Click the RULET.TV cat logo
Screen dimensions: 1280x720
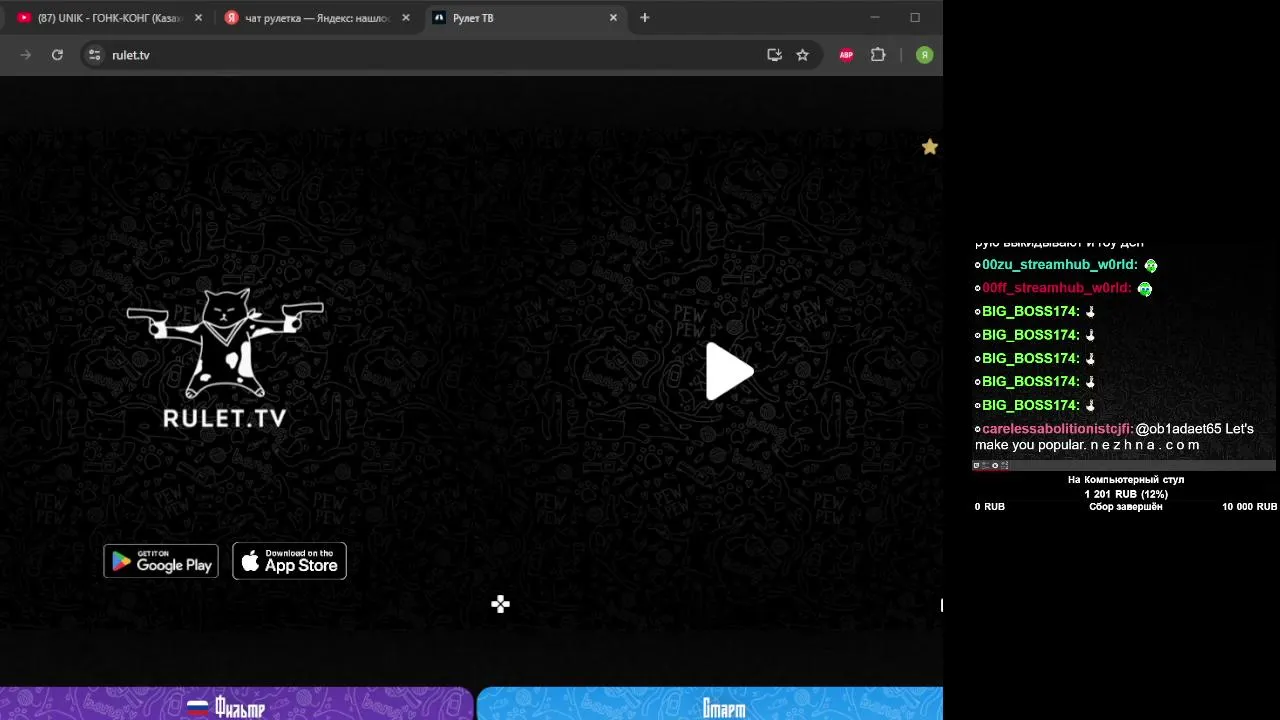225,357
